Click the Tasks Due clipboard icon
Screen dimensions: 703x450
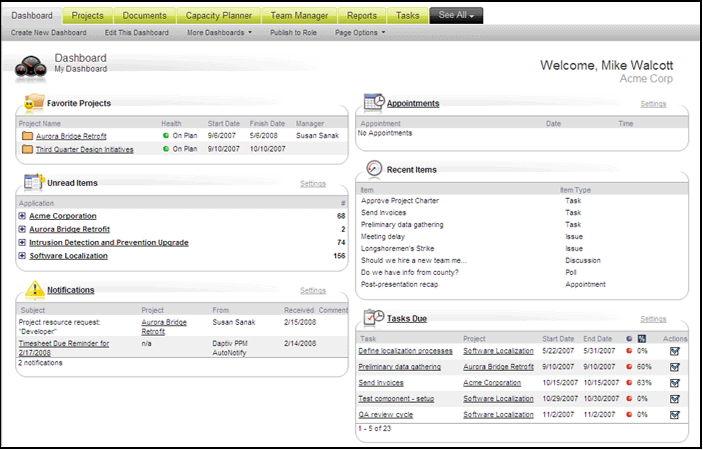[x=374, y=317]
